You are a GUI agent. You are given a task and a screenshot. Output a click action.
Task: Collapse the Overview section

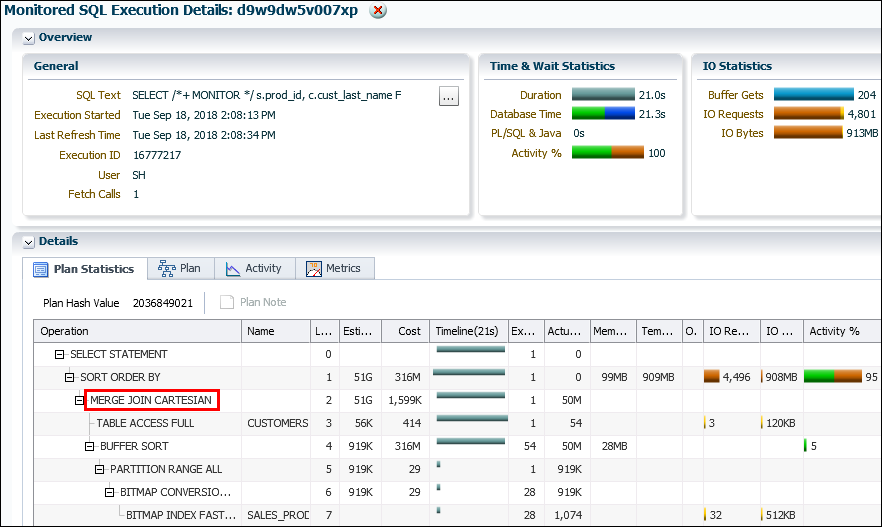(28, 38)
